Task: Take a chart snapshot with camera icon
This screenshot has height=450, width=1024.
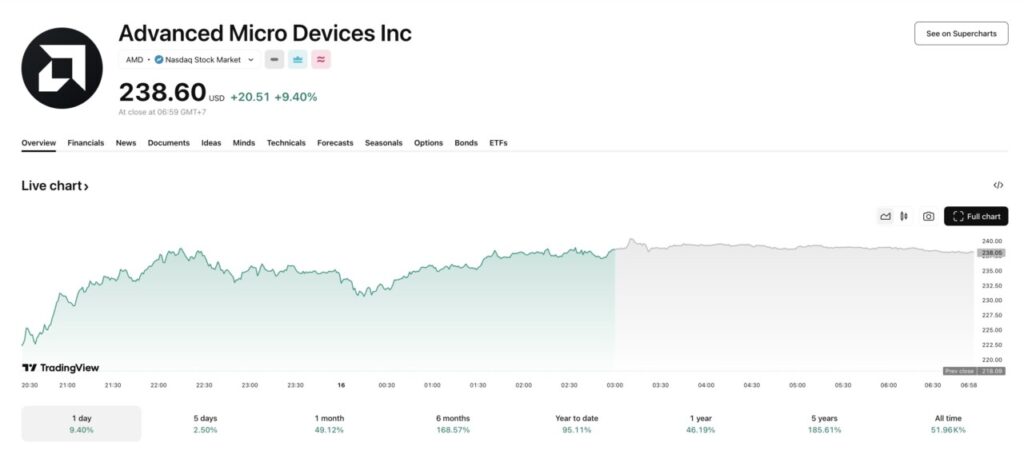Action: point(928,216)
